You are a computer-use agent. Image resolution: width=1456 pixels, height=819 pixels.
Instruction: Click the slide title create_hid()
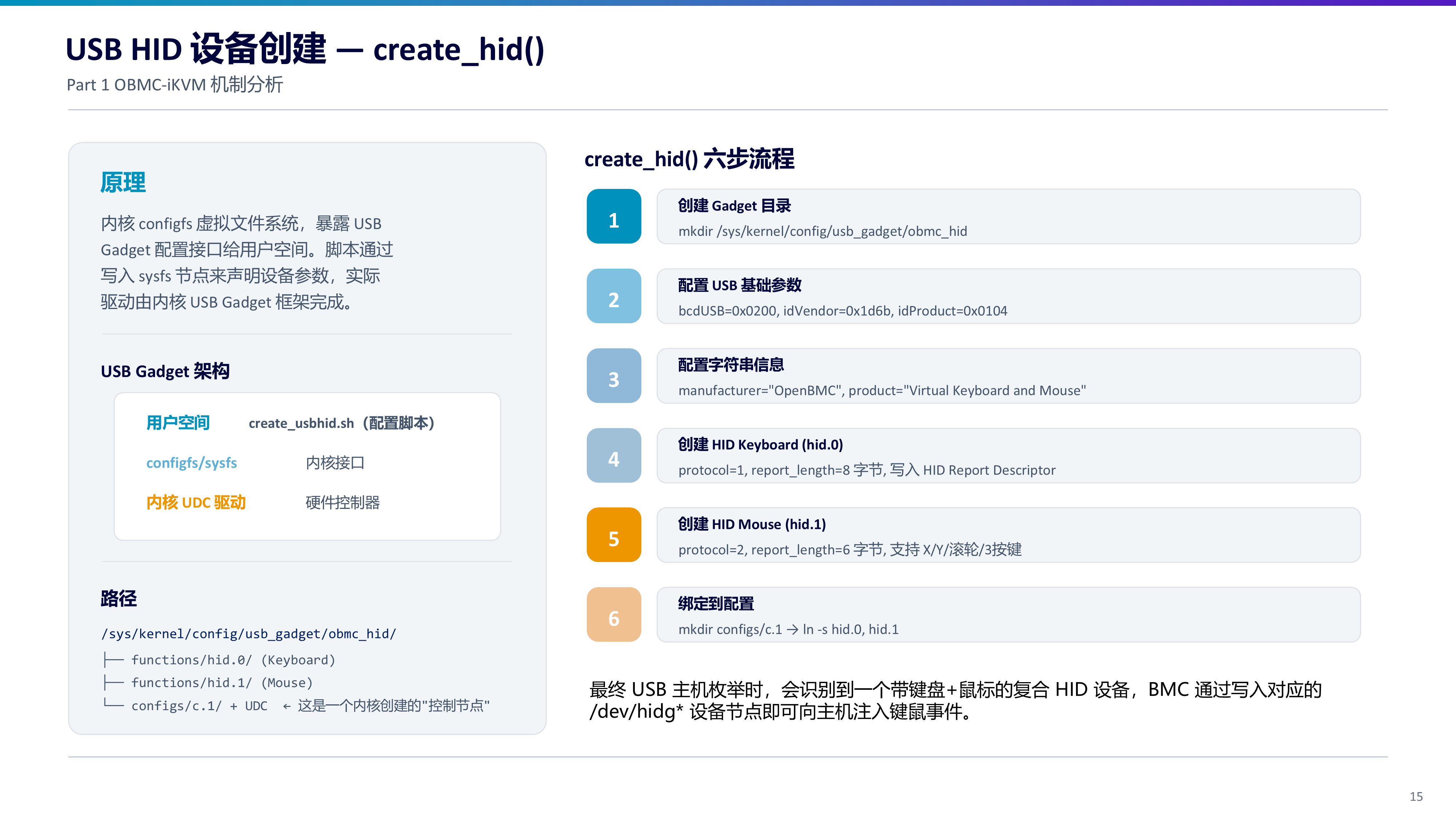[305, 49]
